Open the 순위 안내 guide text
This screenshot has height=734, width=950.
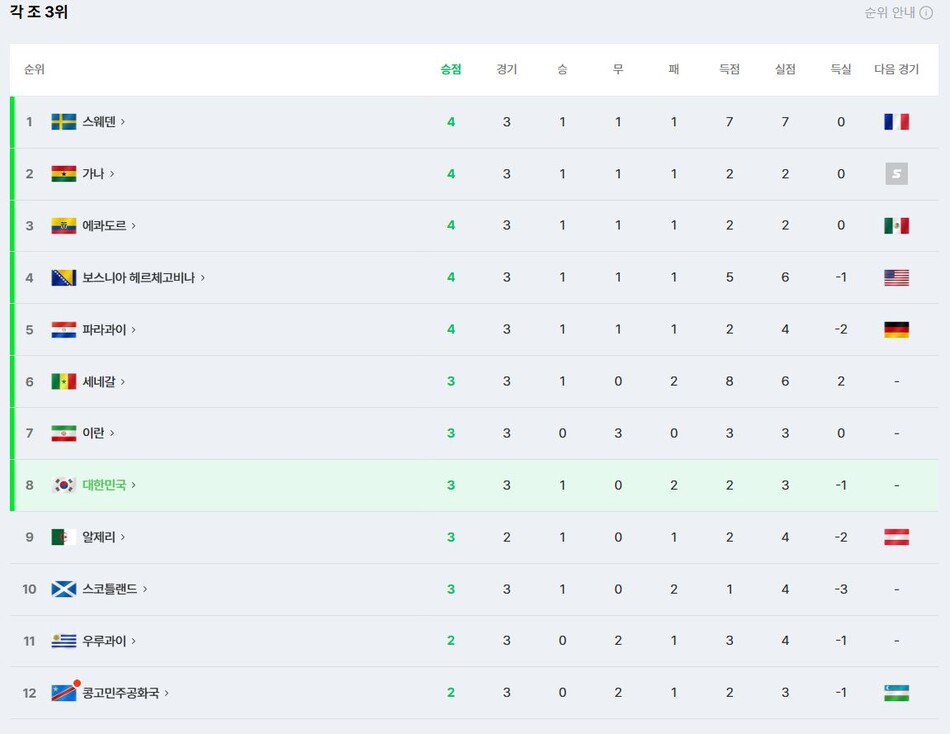[889, 13]
